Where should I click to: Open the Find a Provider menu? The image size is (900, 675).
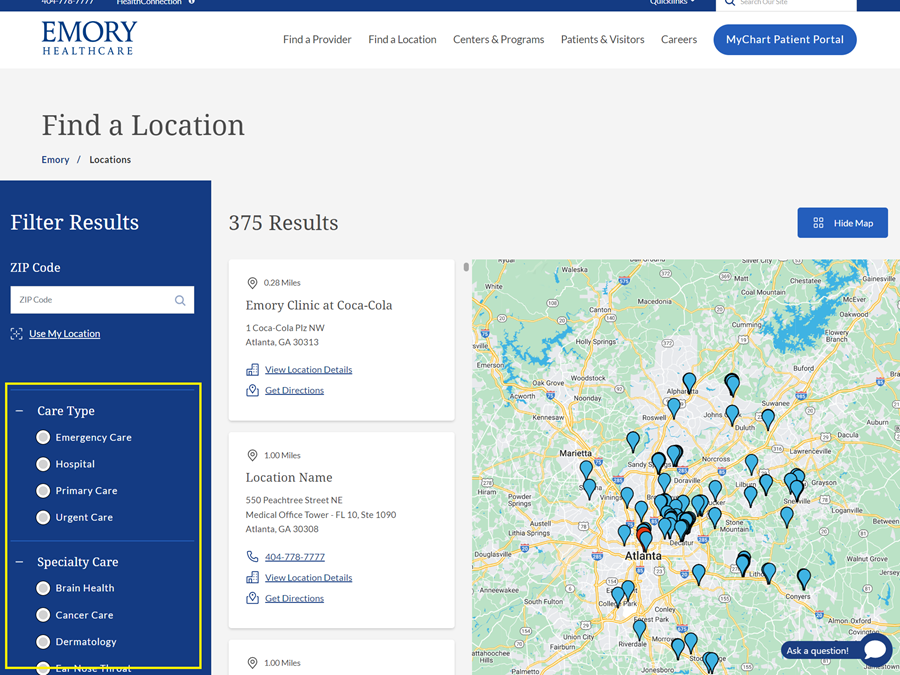(x=317, y=40)
